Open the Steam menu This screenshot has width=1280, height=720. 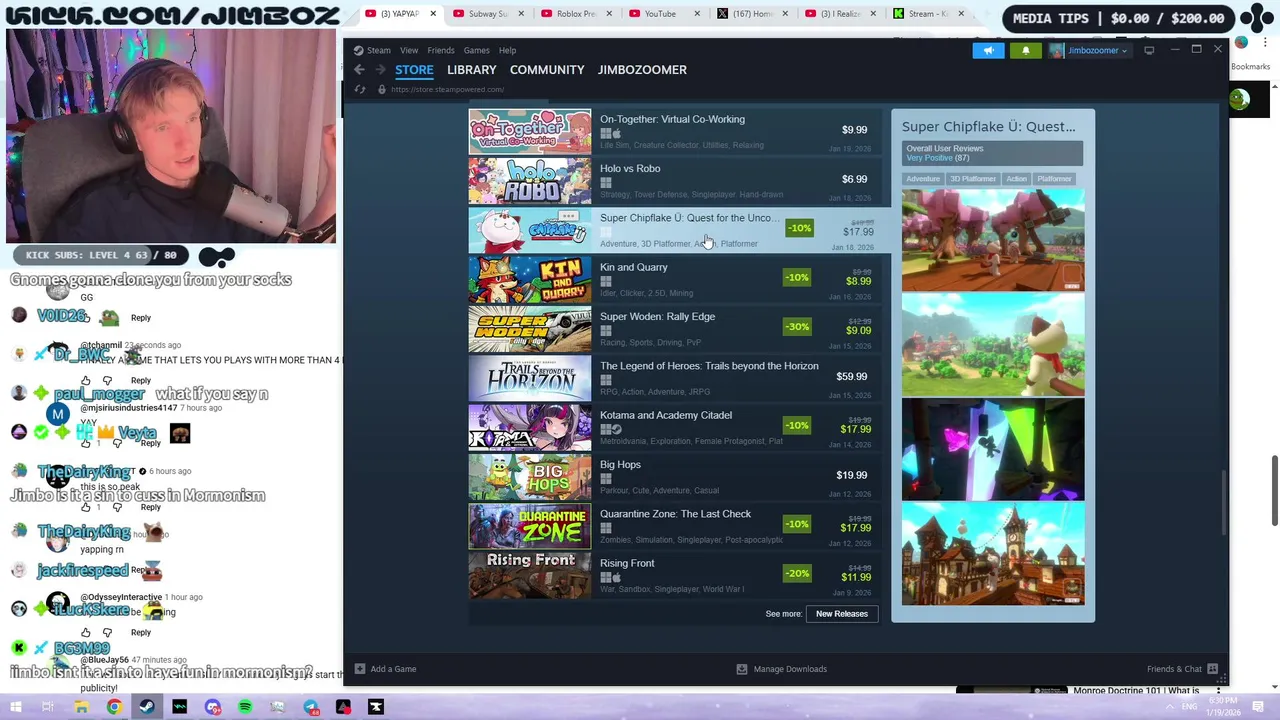[372, 50]
